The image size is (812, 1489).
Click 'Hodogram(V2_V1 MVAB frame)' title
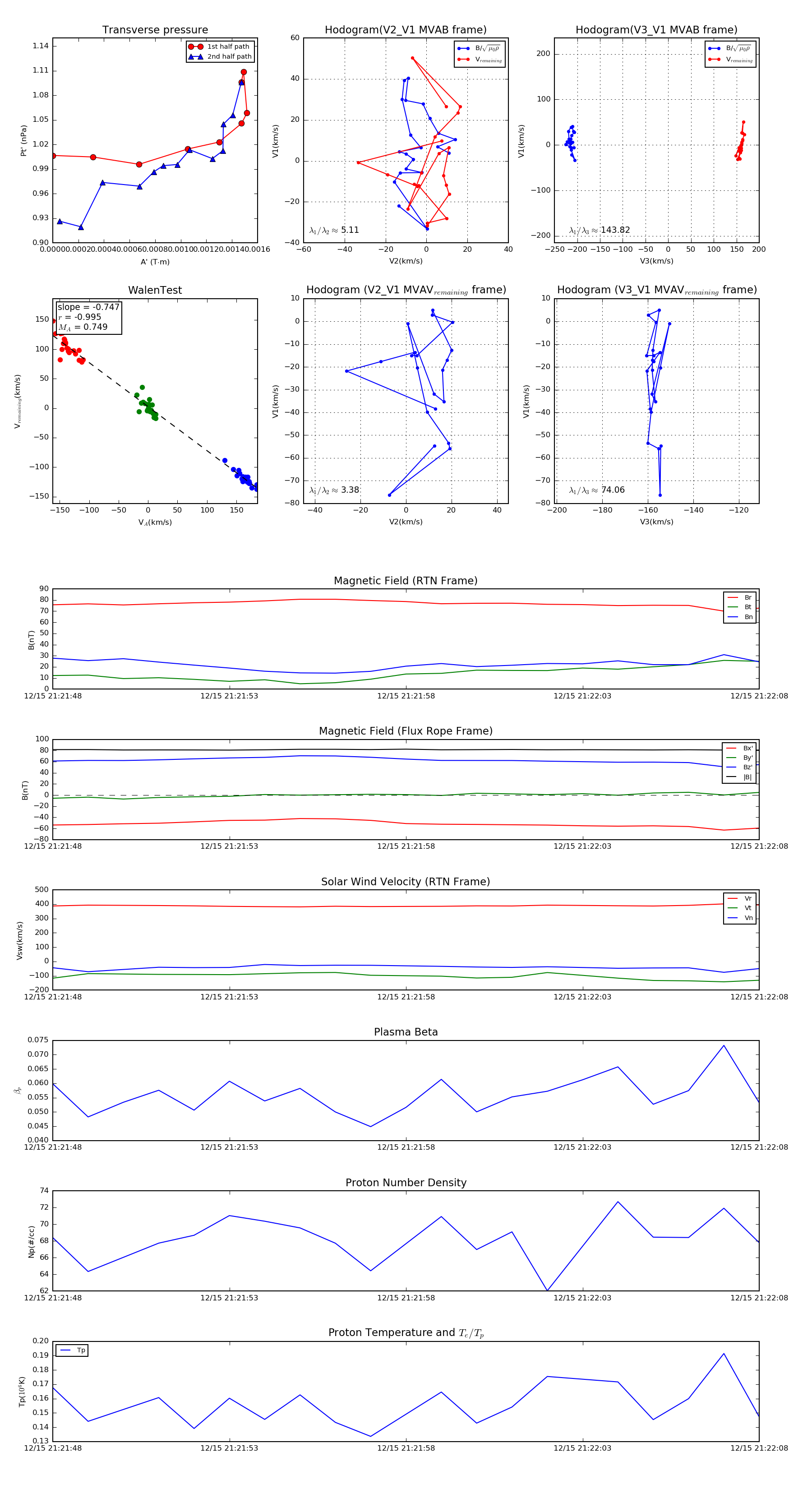(406, 30)
